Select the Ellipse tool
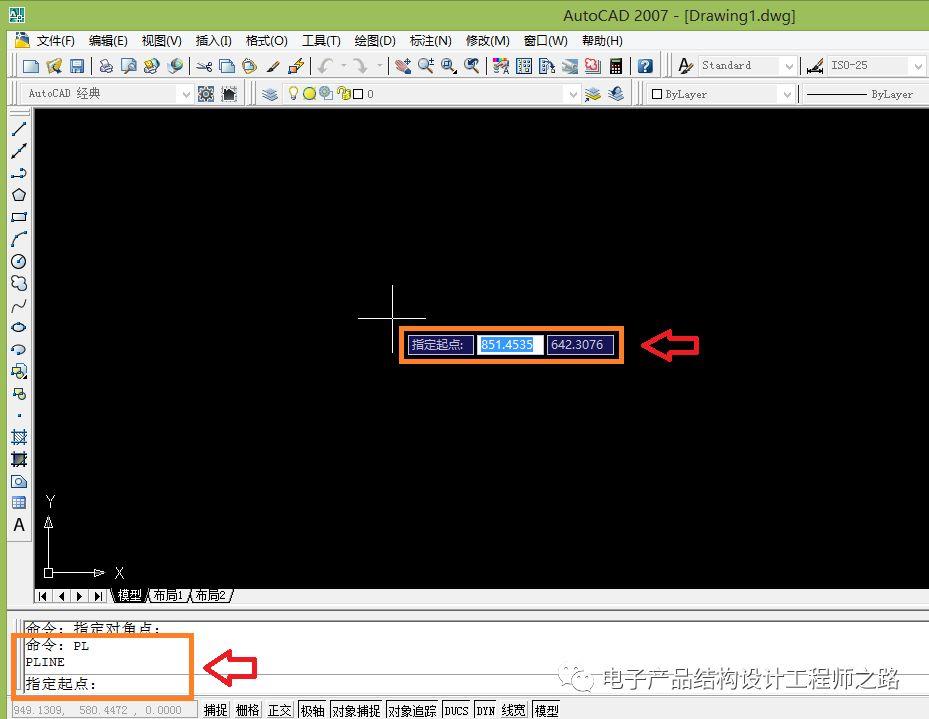The image size is (929, 719). 19,328
